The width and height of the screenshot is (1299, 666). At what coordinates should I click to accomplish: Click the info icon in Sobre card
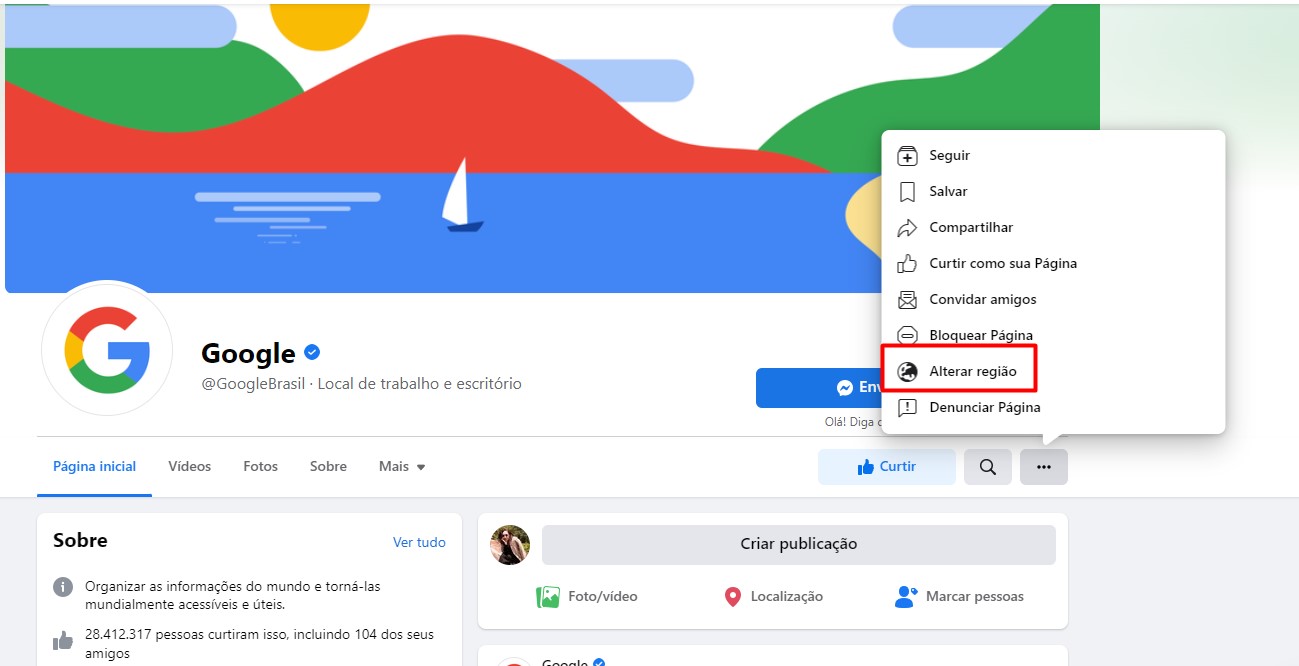click(x=63, y=586)
